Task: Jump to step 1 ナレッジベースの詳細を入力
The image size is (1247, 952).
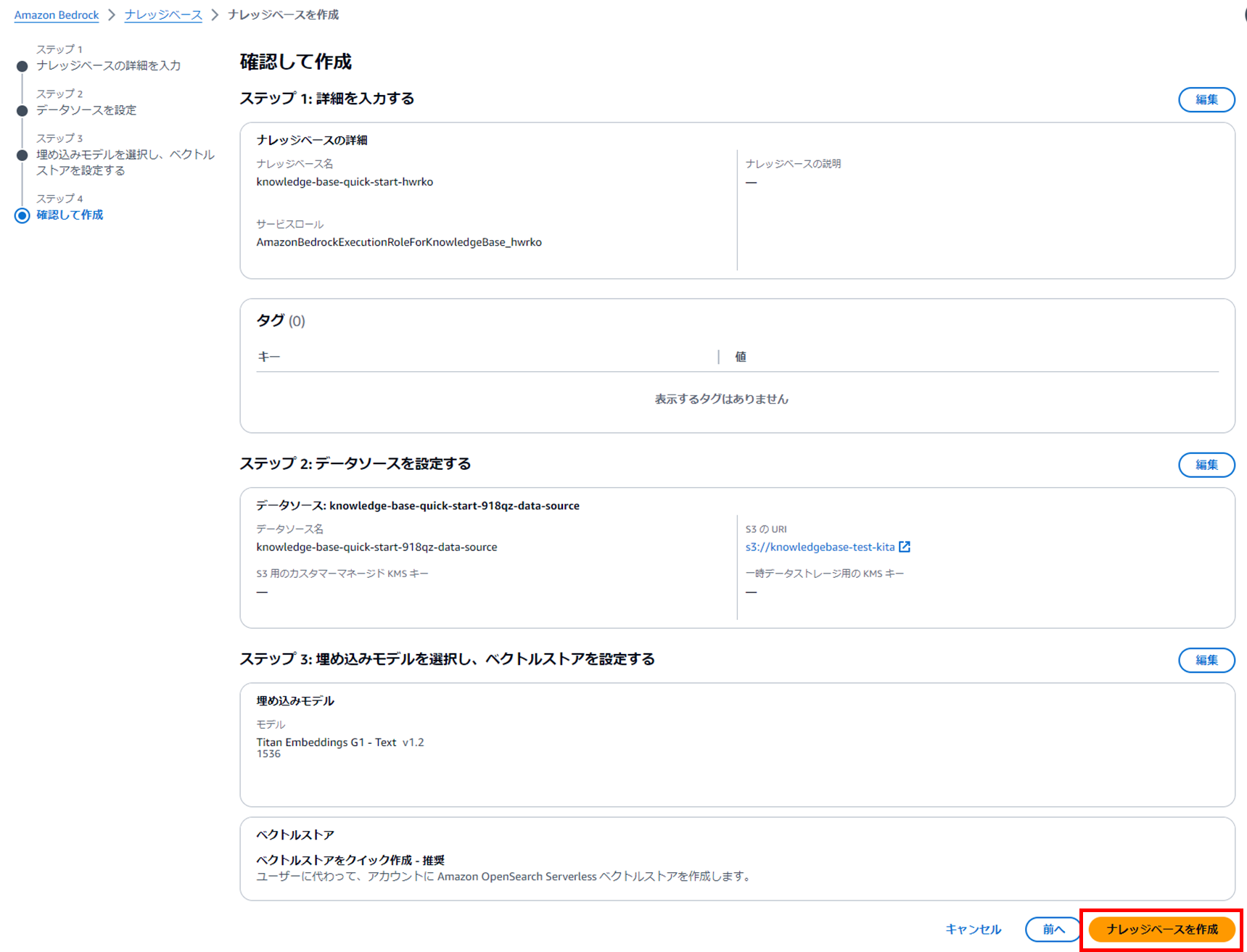Action: point(109,65)
